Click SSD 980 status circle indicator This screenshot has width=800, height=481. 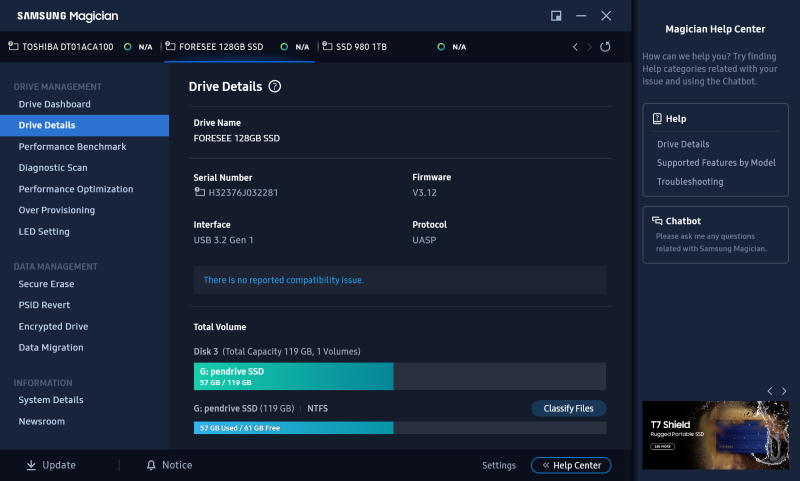[441, 46]
